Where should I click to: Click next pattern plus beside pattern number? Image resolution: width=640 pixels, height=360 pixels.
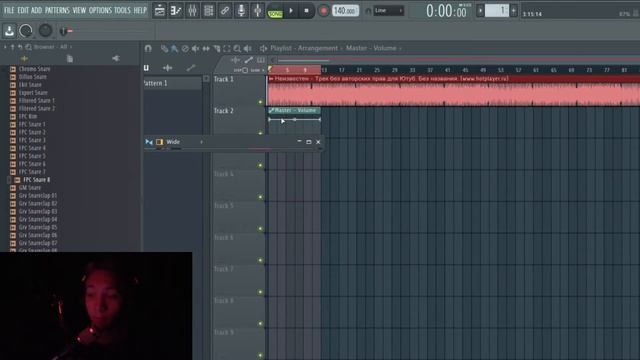[513, 11]
